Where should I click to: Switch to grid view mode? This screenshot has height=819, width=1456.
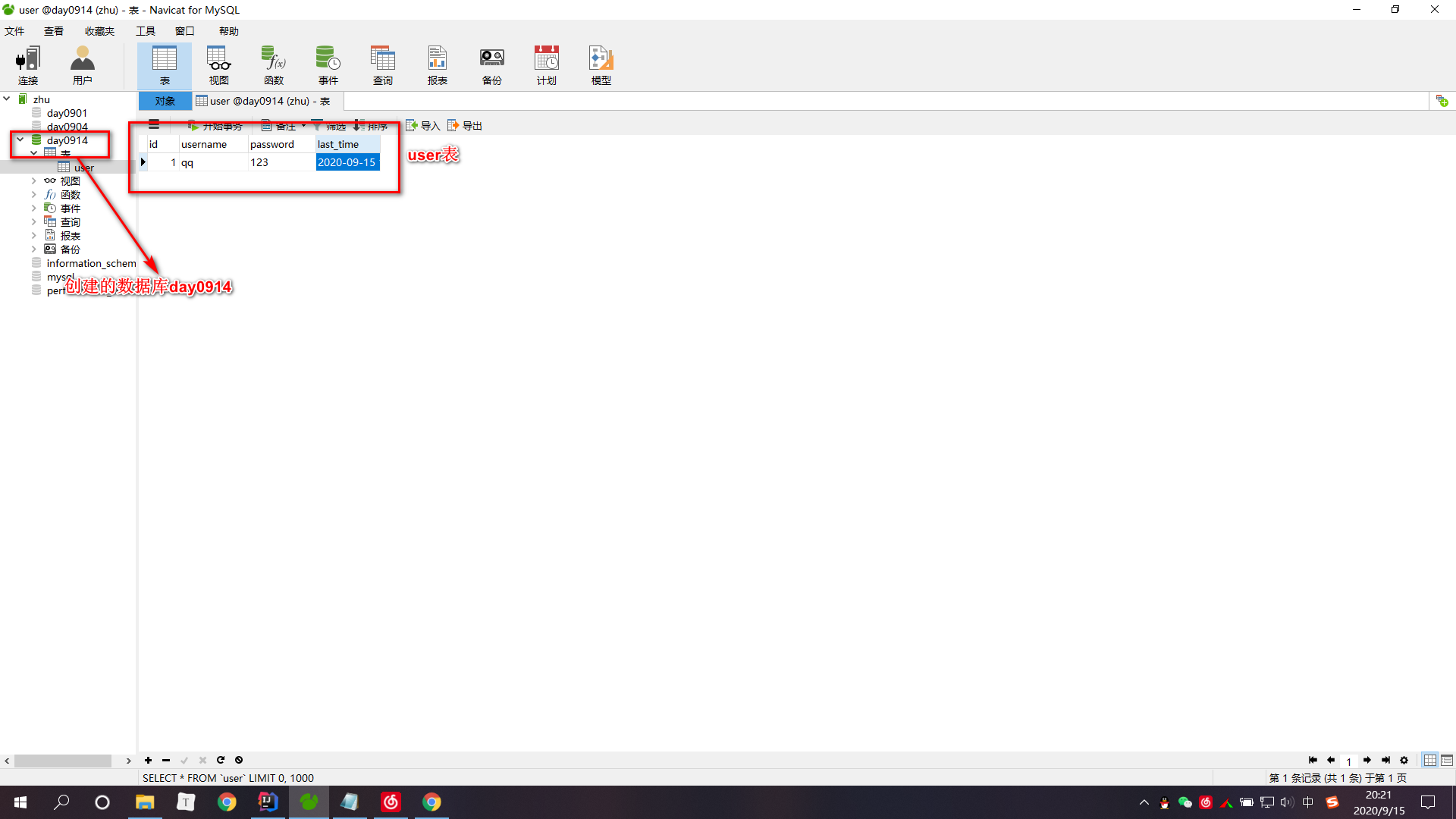pyautogui.click(x=1429, y=760)
